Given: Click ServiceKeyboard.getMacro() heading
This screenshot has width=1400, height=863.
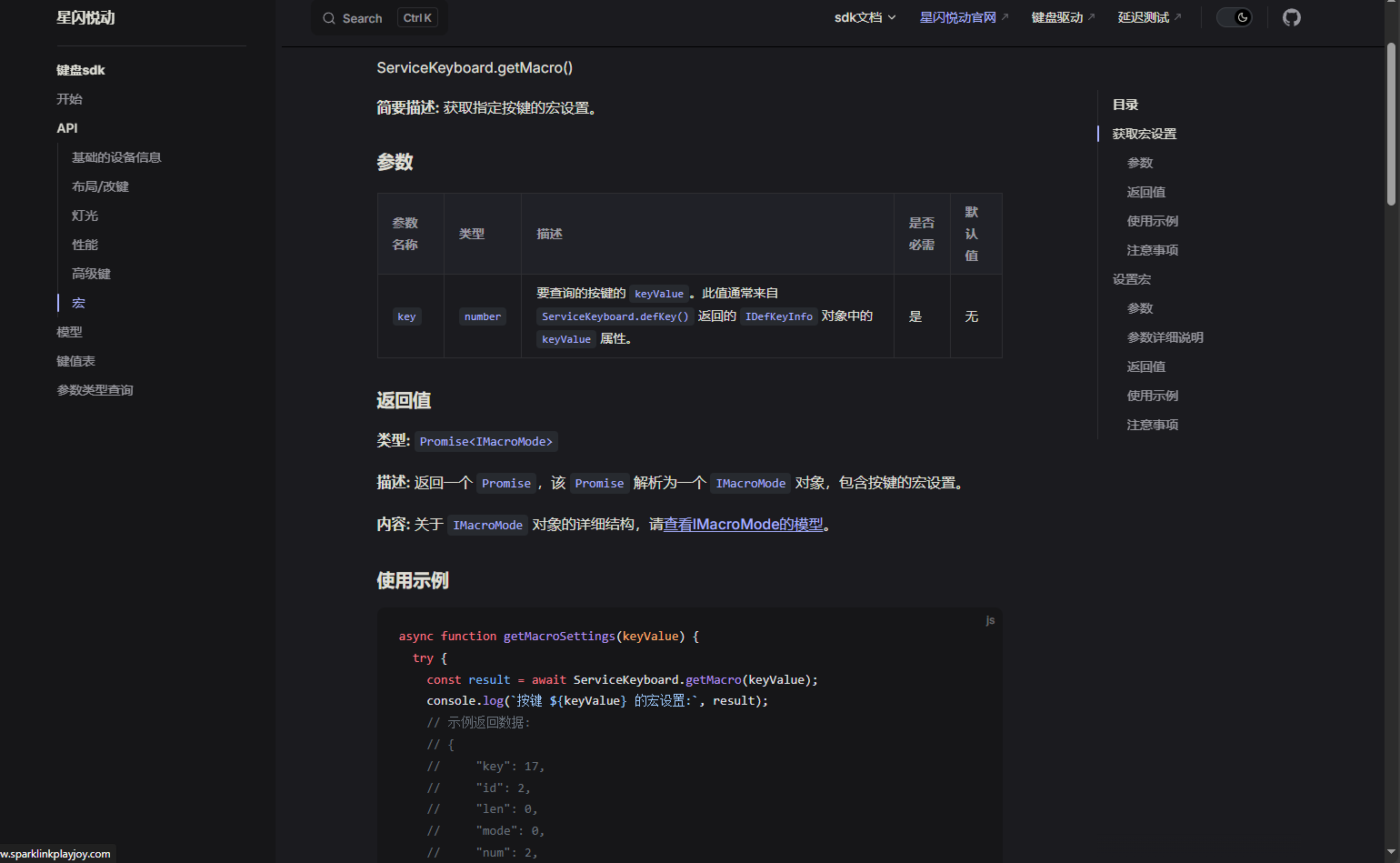Looking at the screenshot, I should [x=475, y=67].
